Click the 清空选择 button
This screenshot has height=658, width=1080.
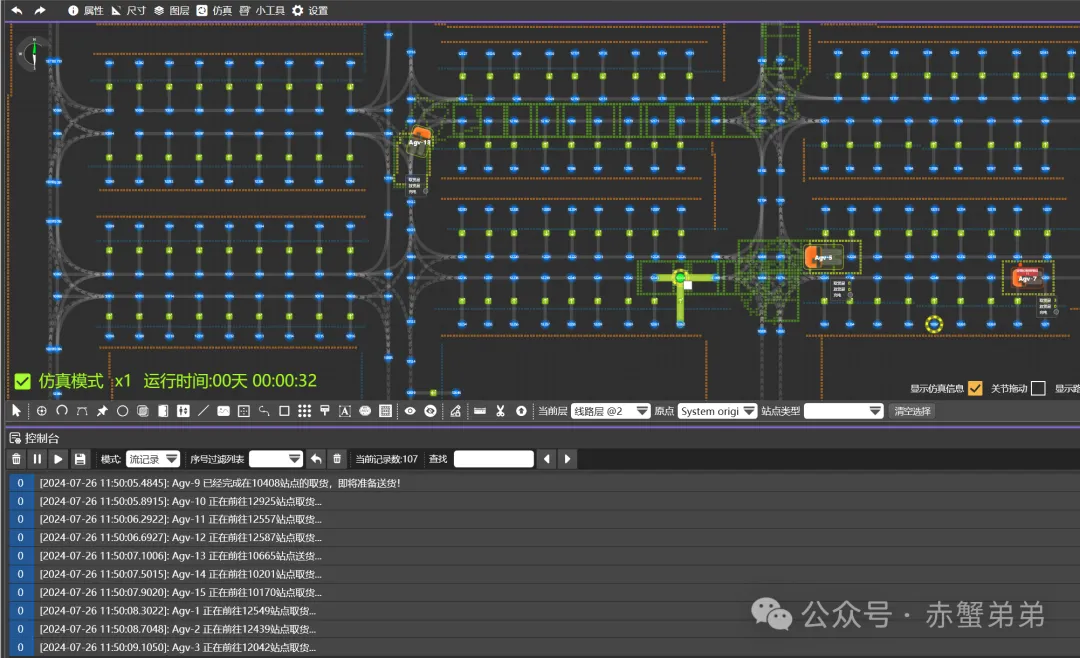911,411
